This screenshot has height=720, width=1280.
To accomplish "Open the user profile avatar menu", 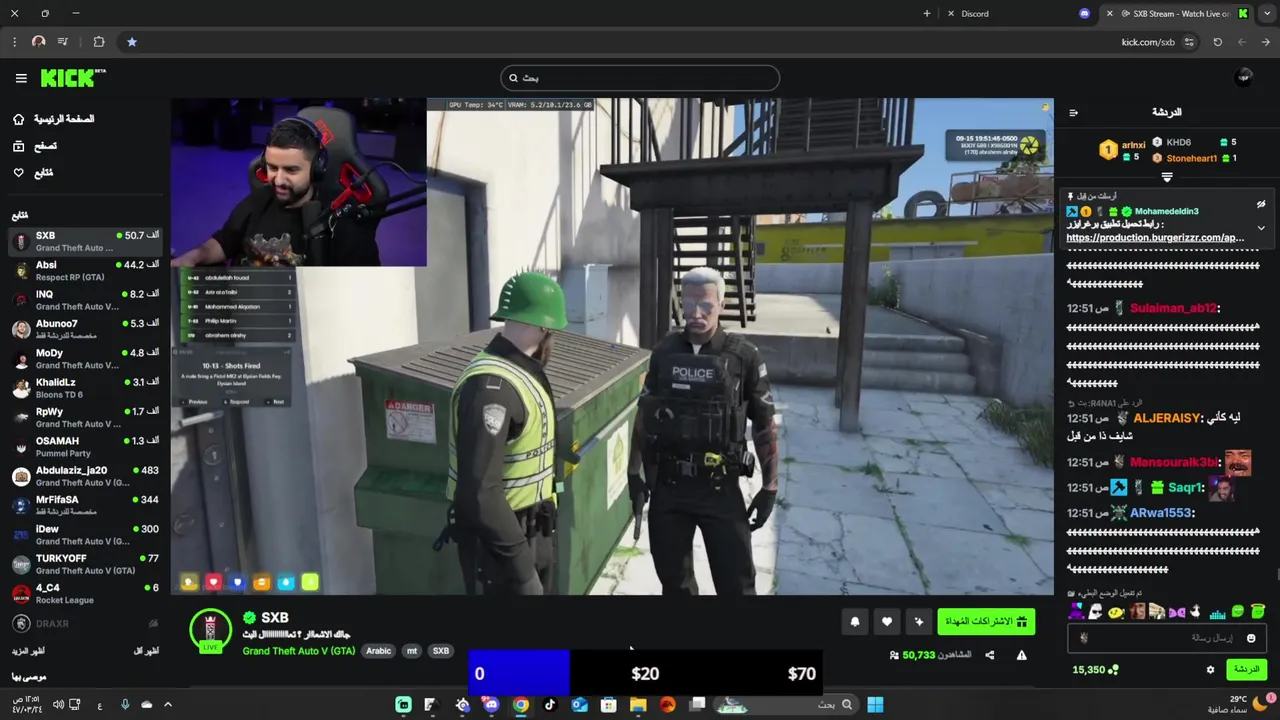I will [1244, 78].
